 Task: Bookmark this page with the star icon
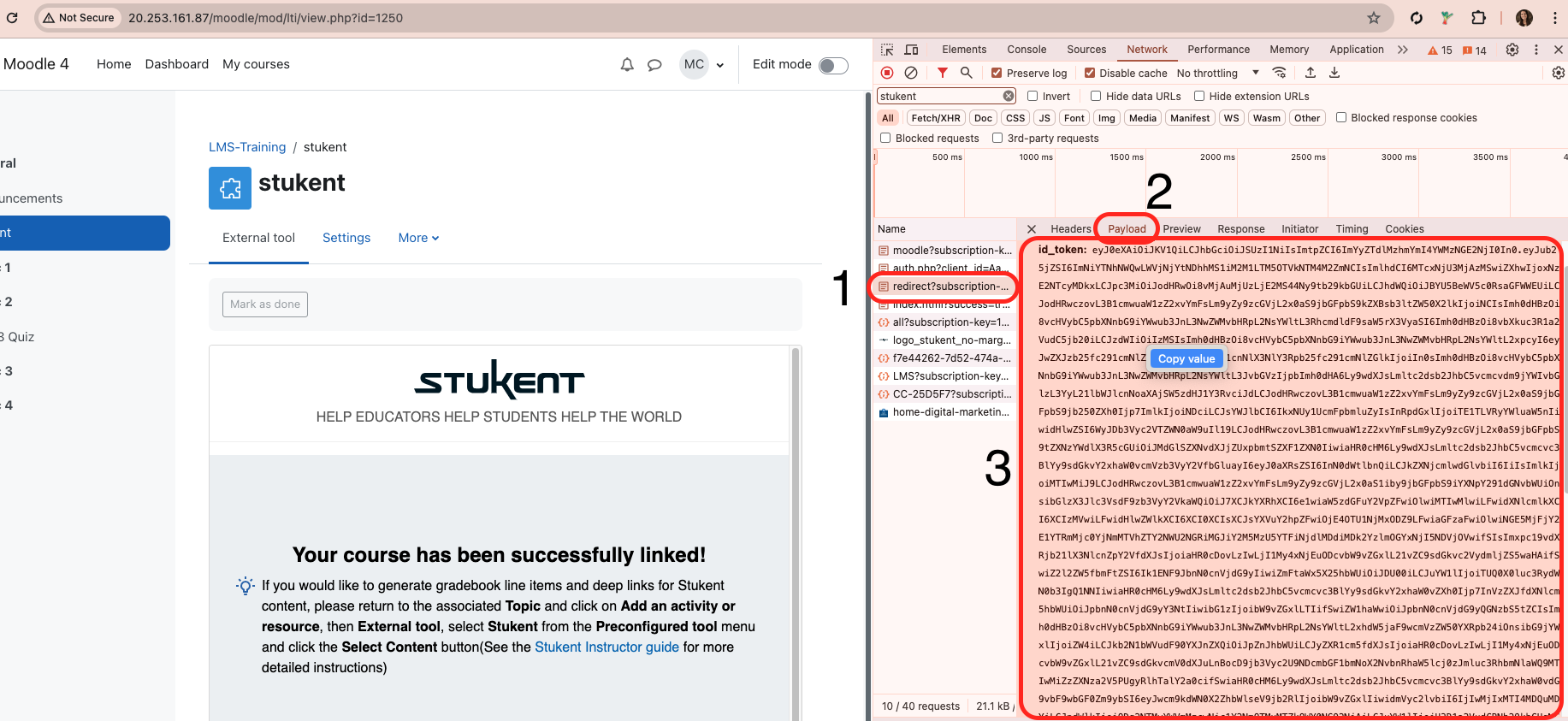1374,18
